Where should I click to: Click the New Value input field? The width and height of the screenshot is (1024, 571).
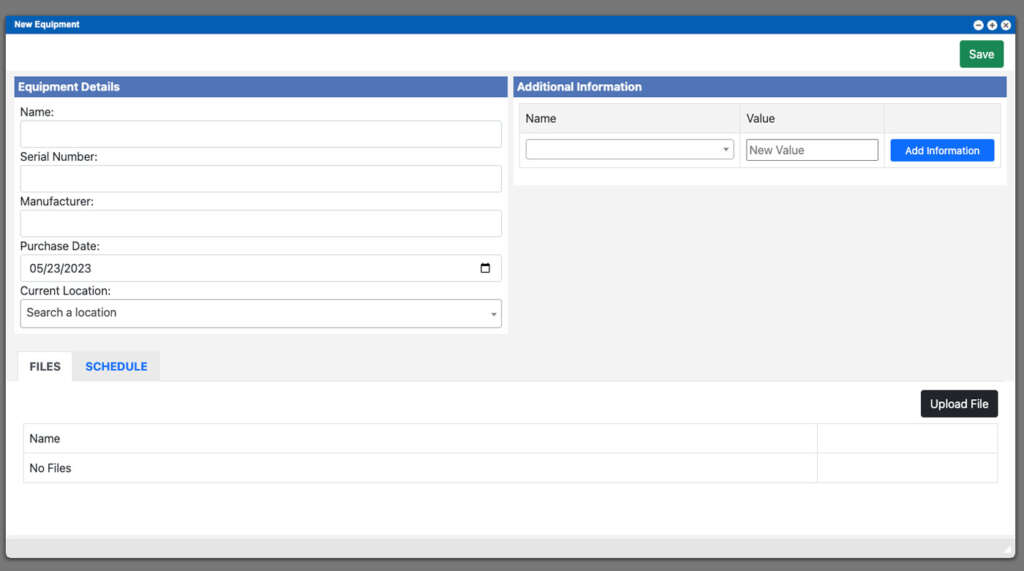[x=812, y=150]
